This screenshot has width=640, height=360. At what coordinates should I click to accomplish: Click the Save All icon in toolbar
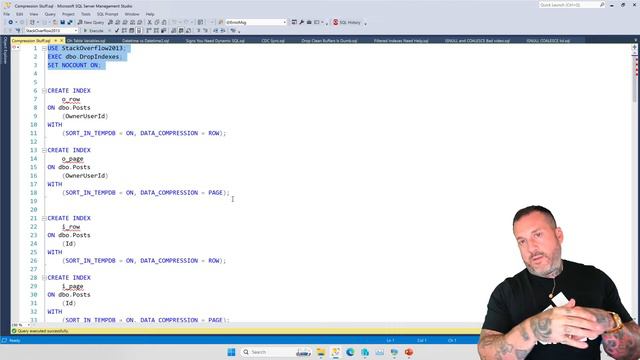[x=70, y=22]
